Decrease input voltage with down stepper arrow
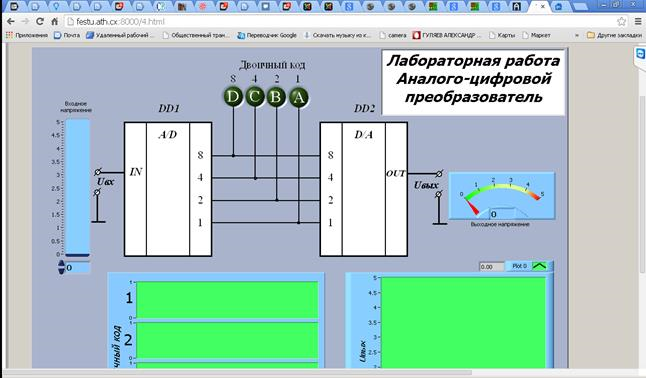The width and height of the screenshot is (646, 378). point(61,271)
